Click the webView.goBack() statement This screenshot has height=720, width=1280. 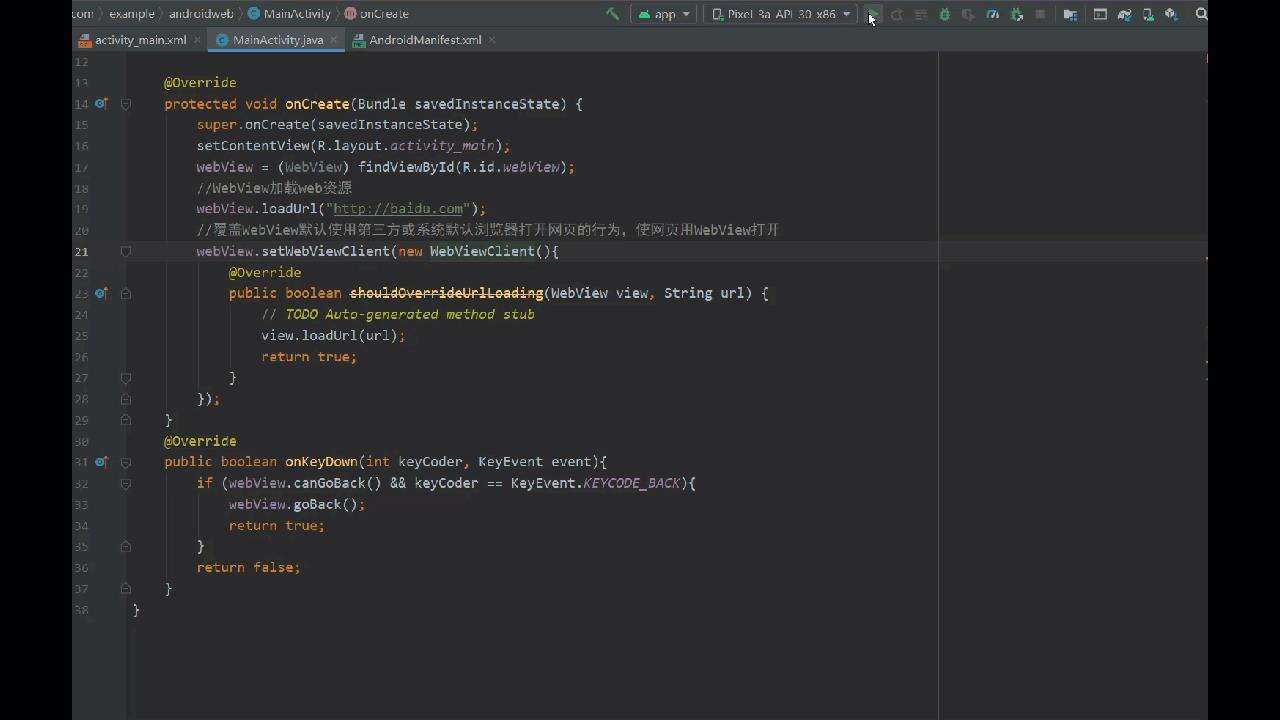tap(297, 504)
